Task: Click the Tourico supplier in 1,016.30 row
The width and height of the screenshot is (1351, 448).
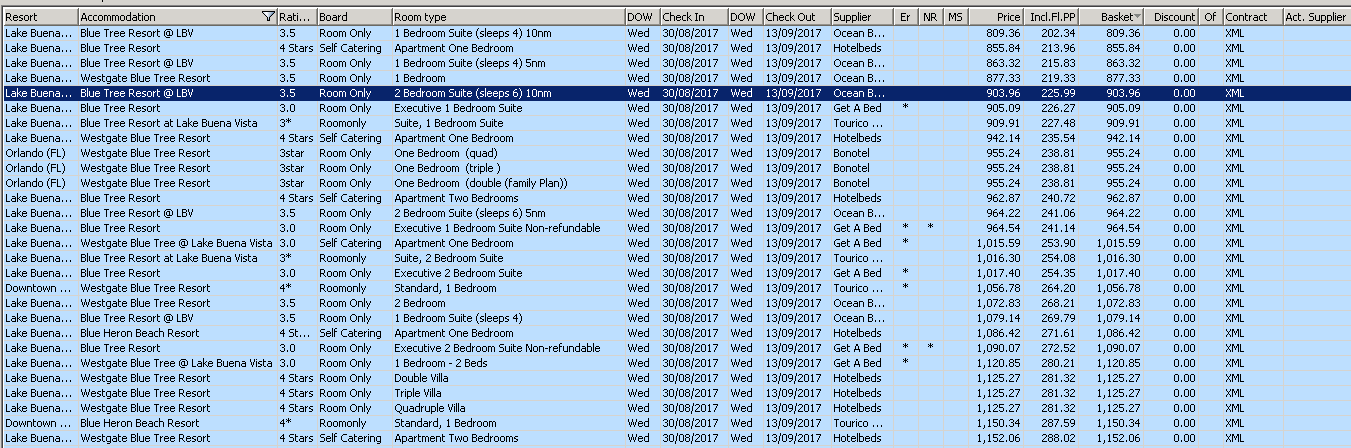Action: coord(862,258)
